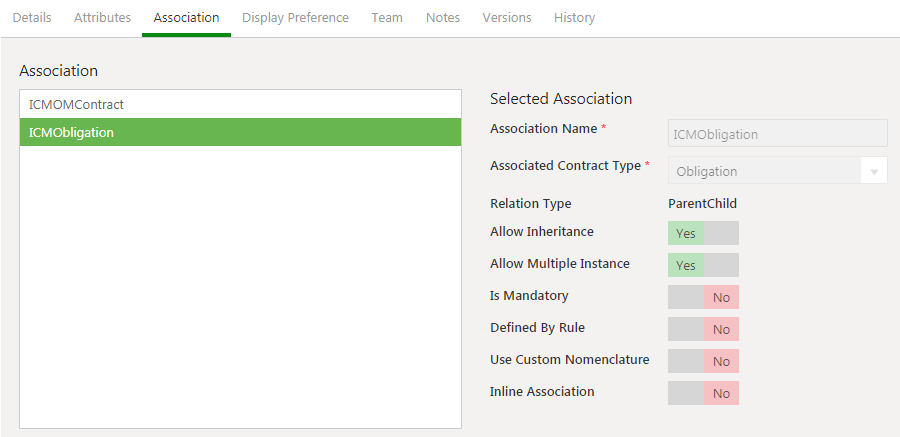This screenshot has height=437, width=900.
Task: Enable the Is Mandatory toggle
Action: [x=703, y=297]
